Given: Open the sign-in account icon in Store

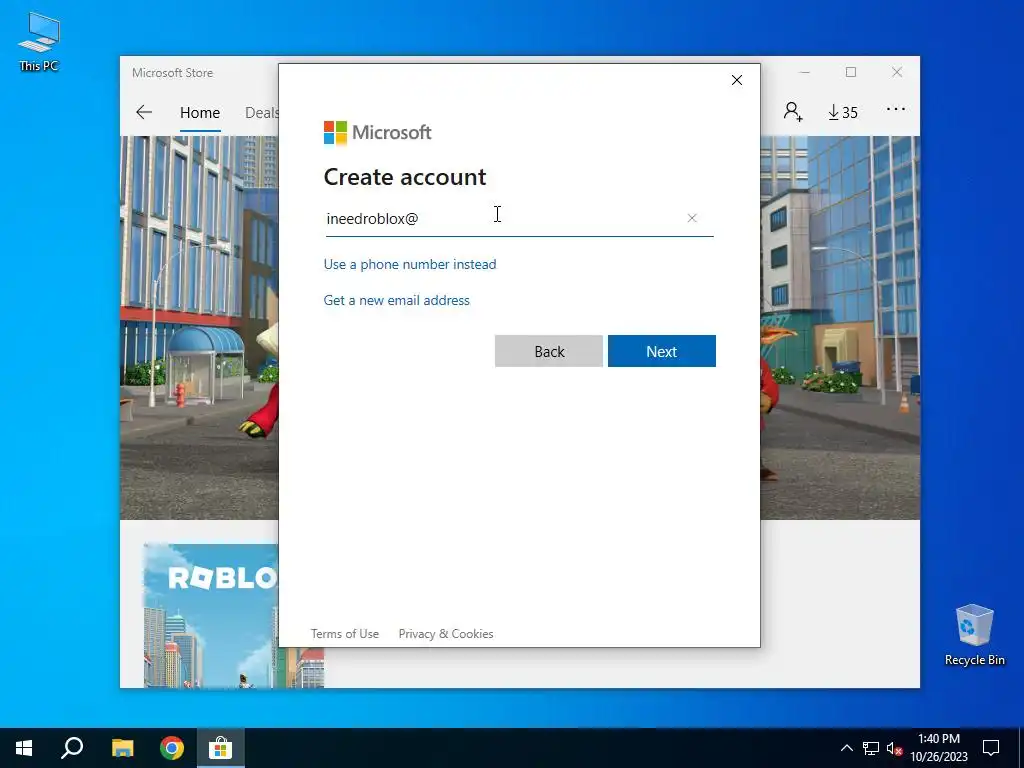Looking at the screenshot, I should pos(793,112).
